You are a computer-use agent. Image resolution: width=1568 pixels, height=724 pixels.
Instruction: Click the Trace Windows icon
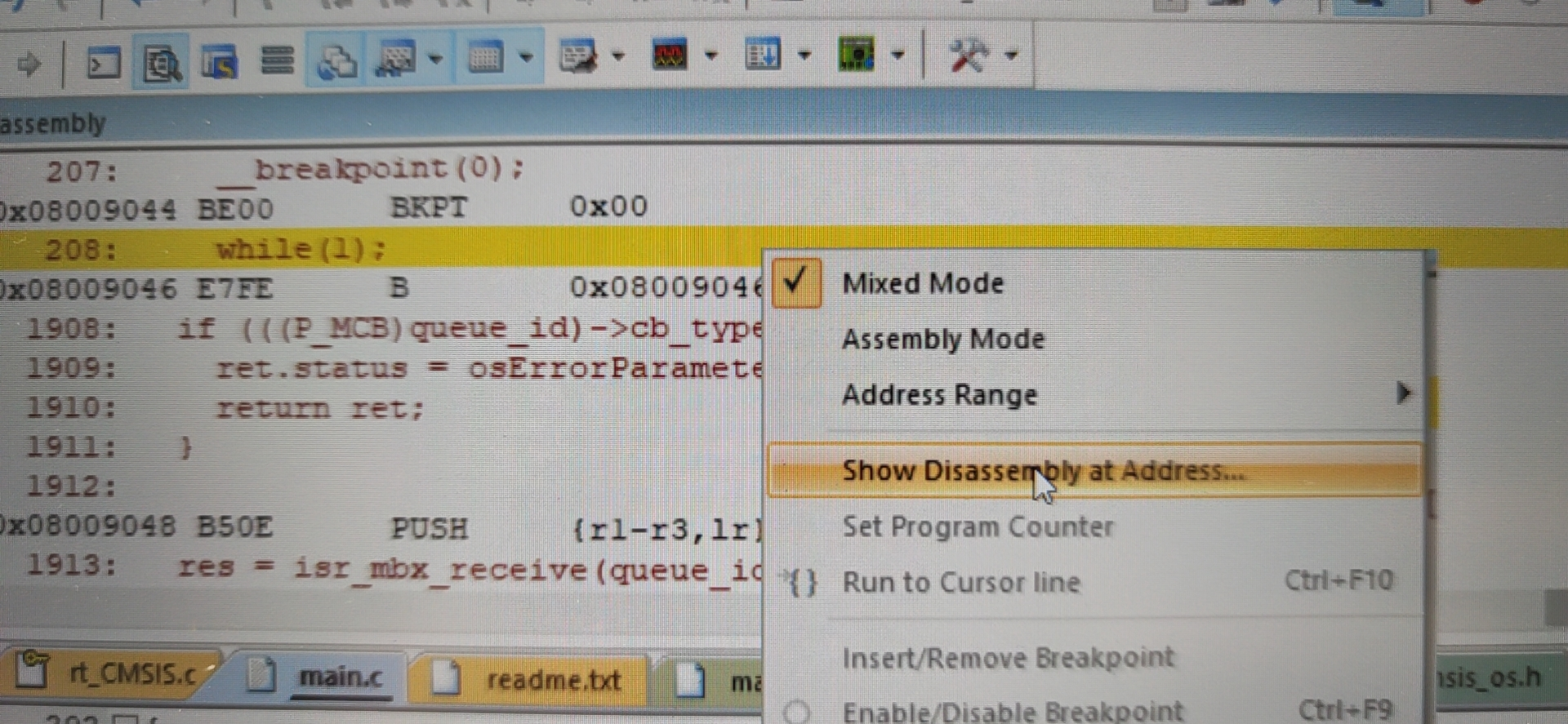[763, 55]
